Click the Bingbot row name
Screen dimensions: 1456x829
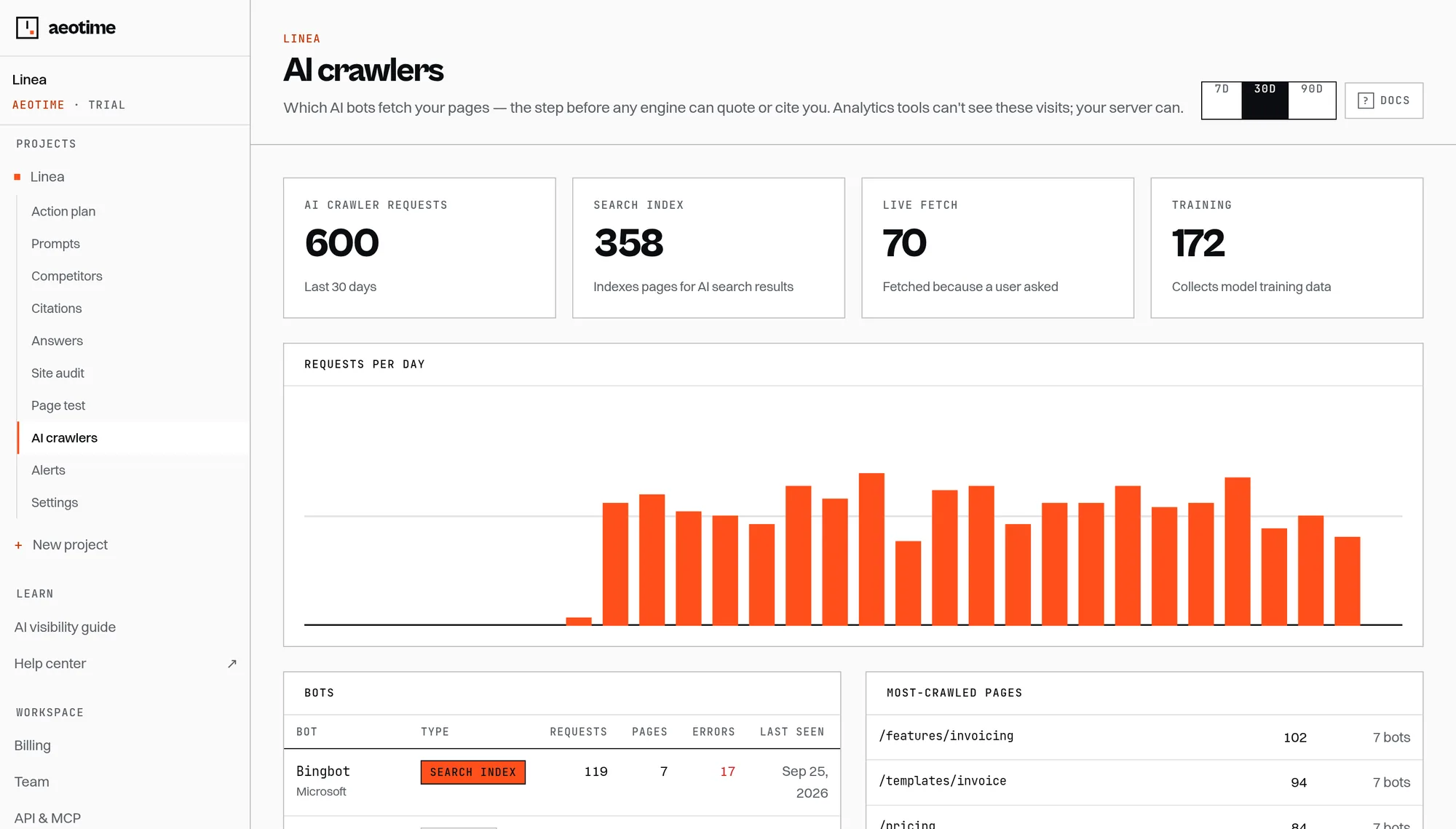click(323, 772)
